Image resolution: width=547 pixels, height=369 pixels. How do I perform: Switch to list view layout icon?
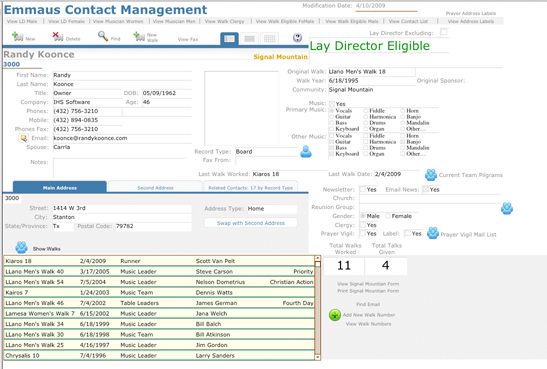tap(249, 38)
